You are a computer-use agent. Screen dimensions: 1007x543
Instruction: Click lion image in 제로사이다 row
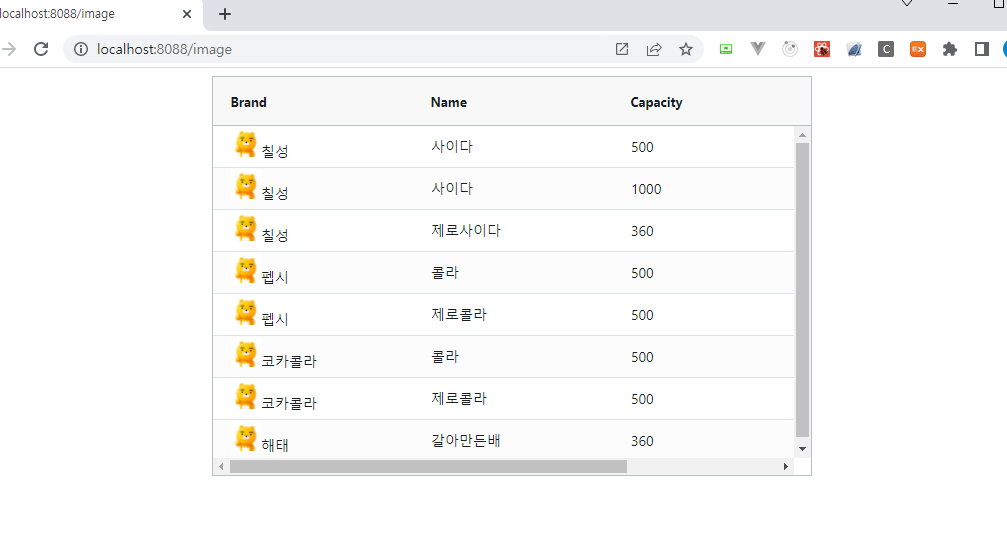pos(245,228)
